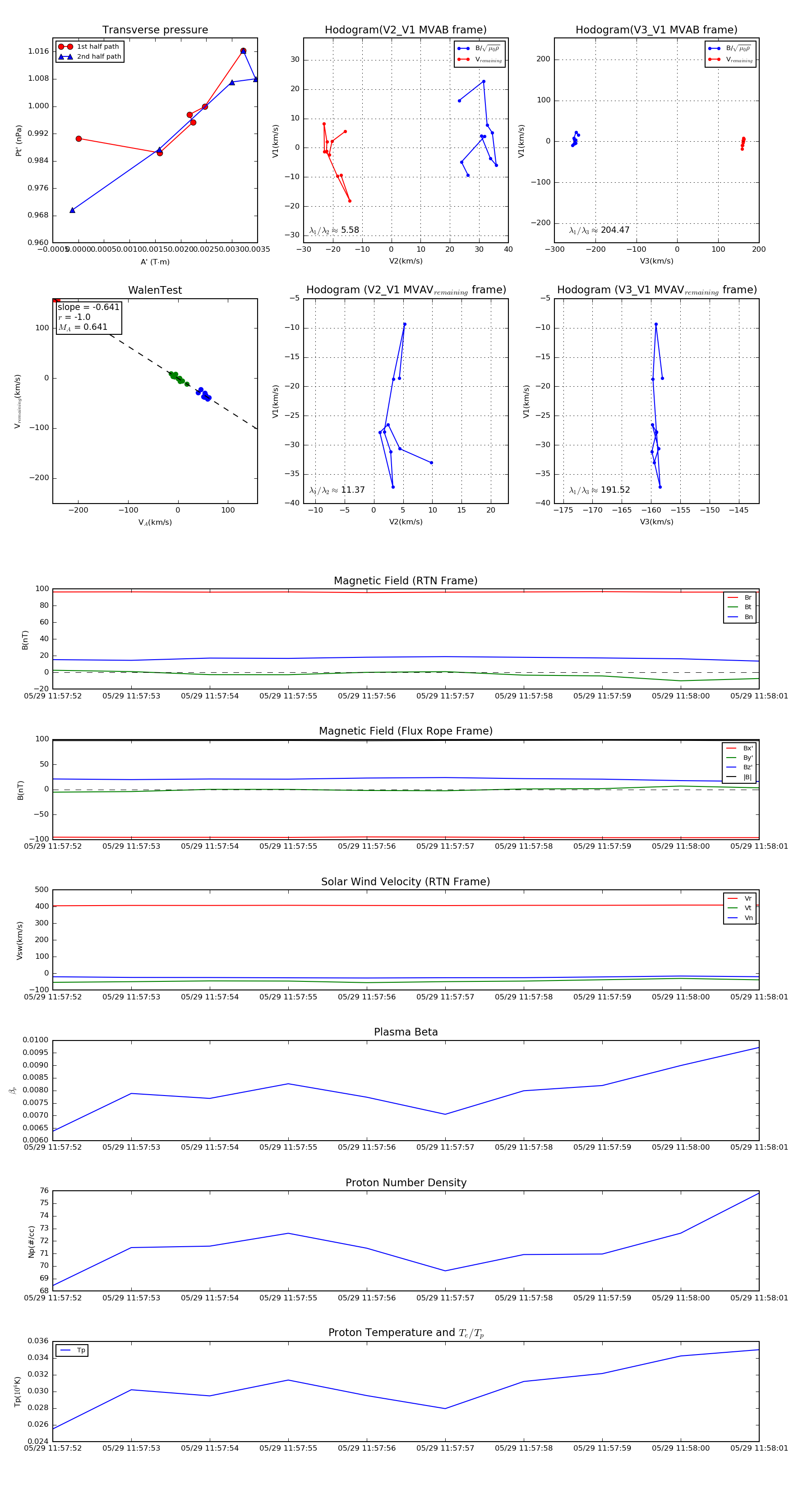Click the λ1/λ2 ≈ 5.58 annotation

(334, 230)
